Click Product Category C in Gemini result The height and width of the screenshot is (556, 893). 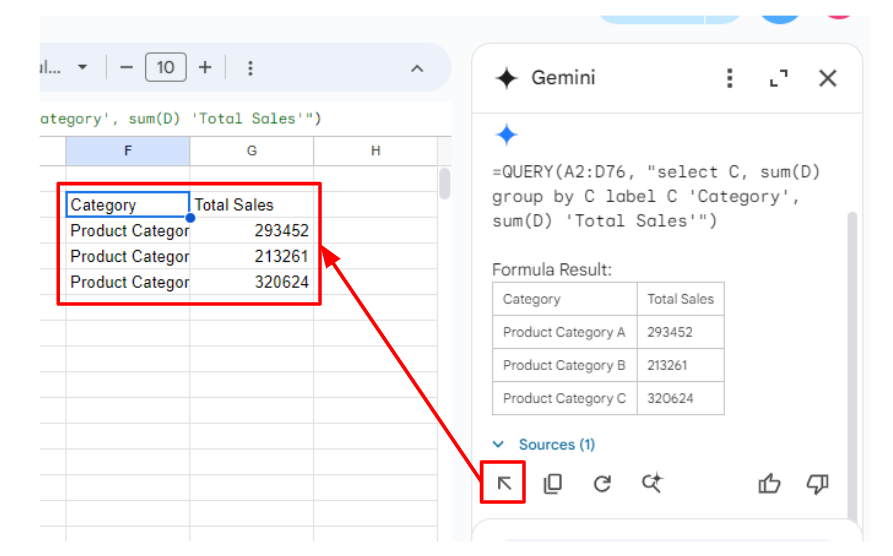(x=564, y=398)
